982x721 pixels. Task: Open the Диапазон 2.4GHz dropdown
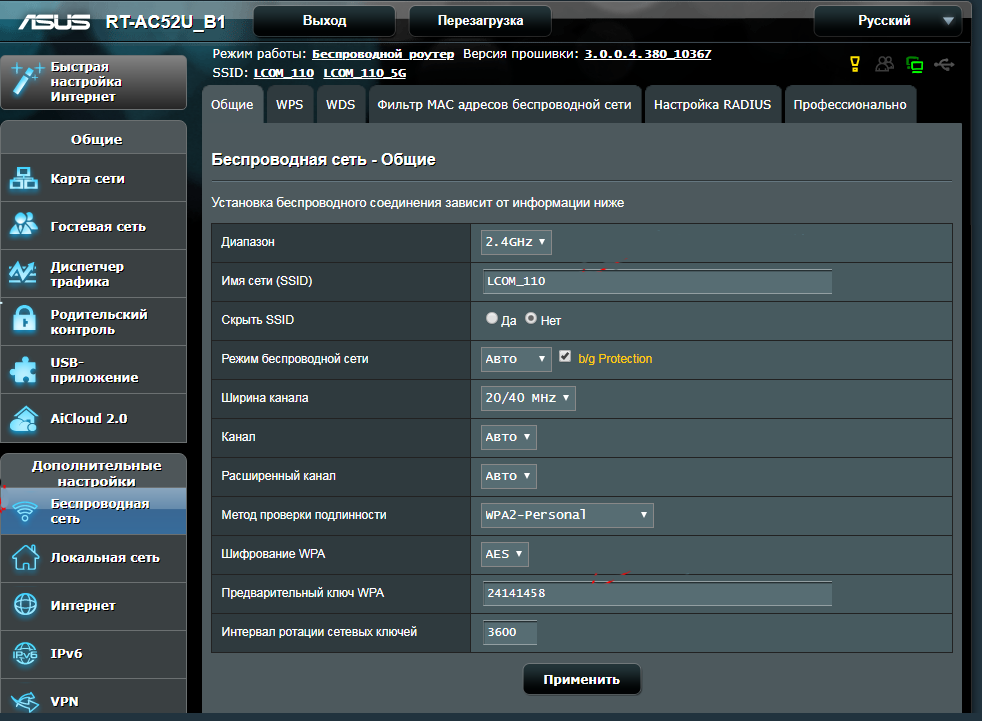516,242
